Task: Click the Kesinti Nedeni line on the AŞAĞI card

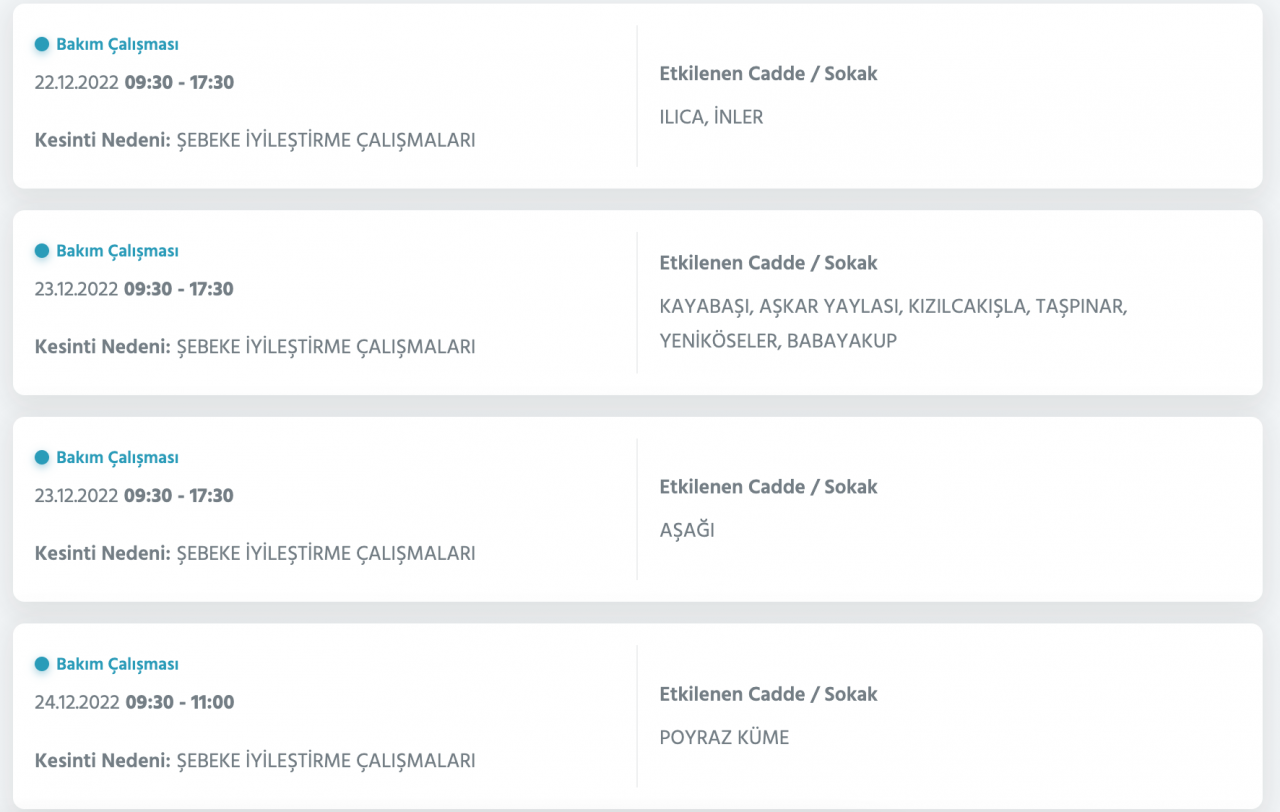Action: 255,553
